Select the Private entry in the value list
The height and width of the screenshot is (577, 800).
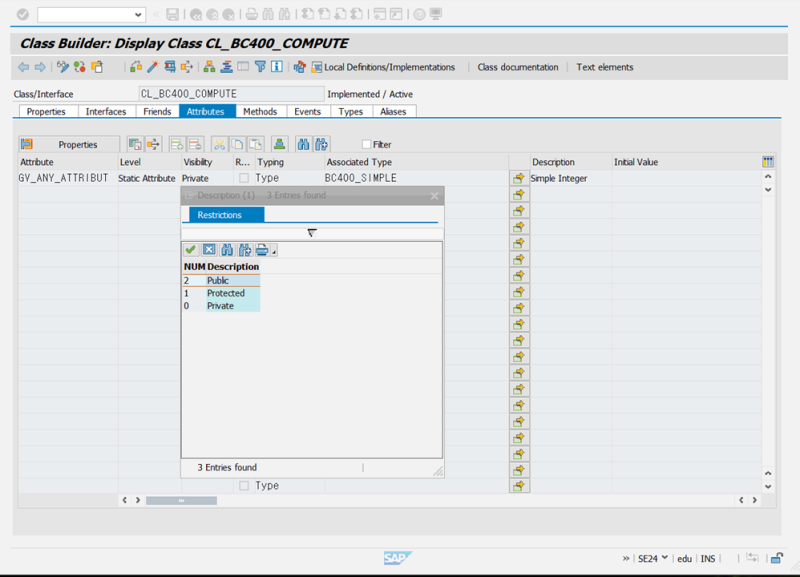coord(221,306)
